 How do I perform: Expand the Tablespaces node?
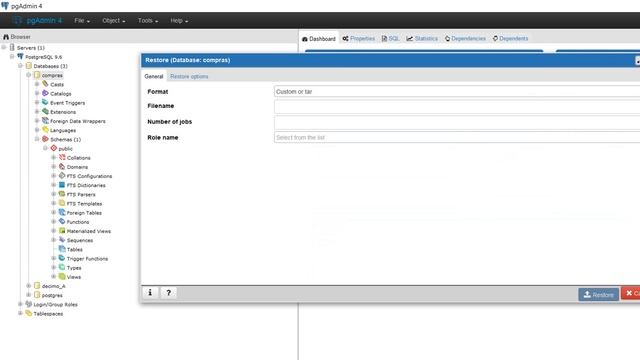(20, 313)
